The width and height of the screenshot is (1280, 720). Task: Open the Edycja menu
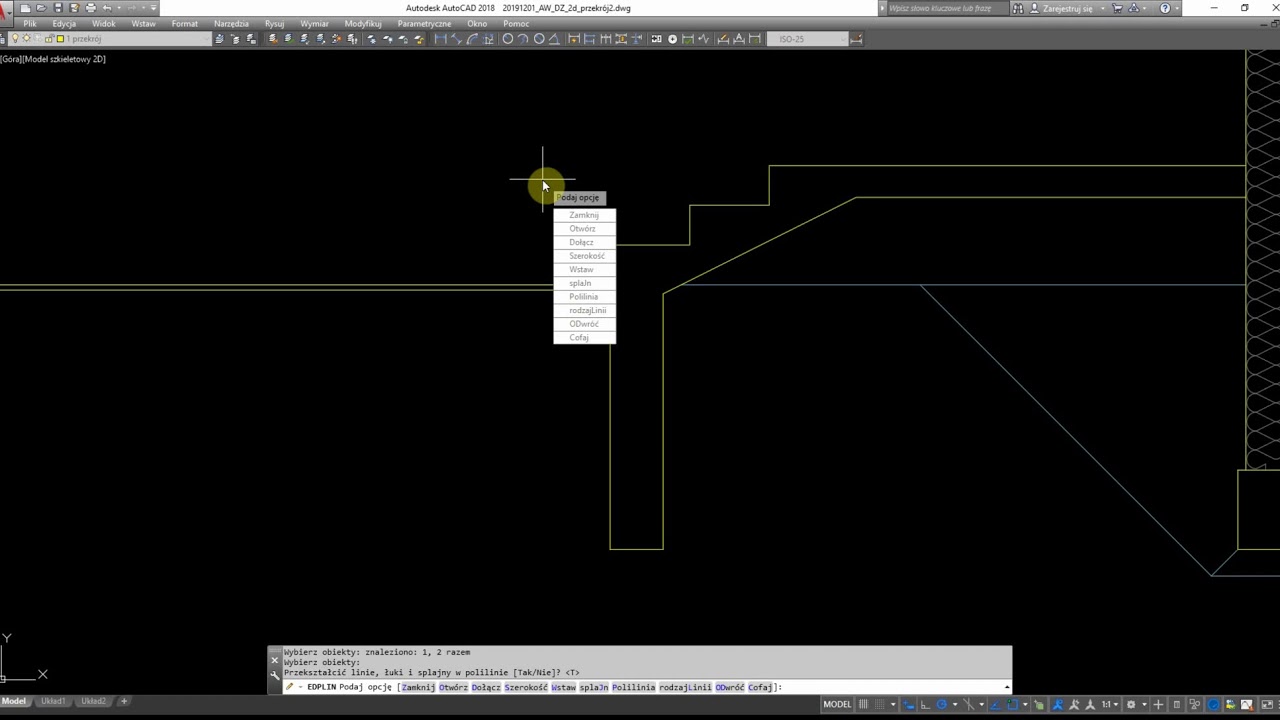[64, 23]
